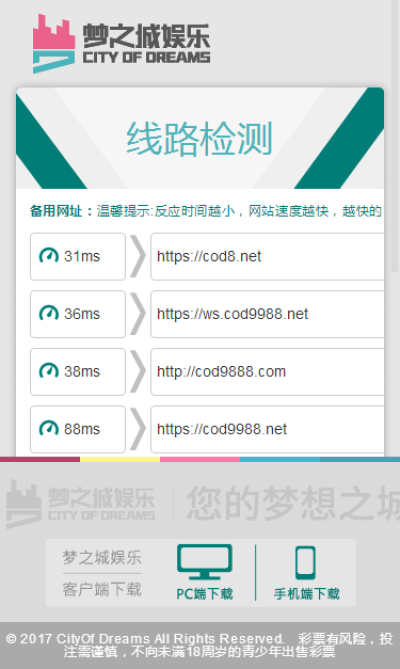Open the https://cod9988.net line
This screenshot has height=669, width=400.
tap(267, 429)
